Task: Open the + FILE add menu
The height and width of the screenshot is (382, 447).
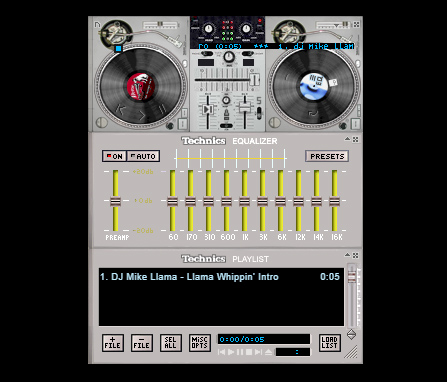Action: tap(113, 343)
